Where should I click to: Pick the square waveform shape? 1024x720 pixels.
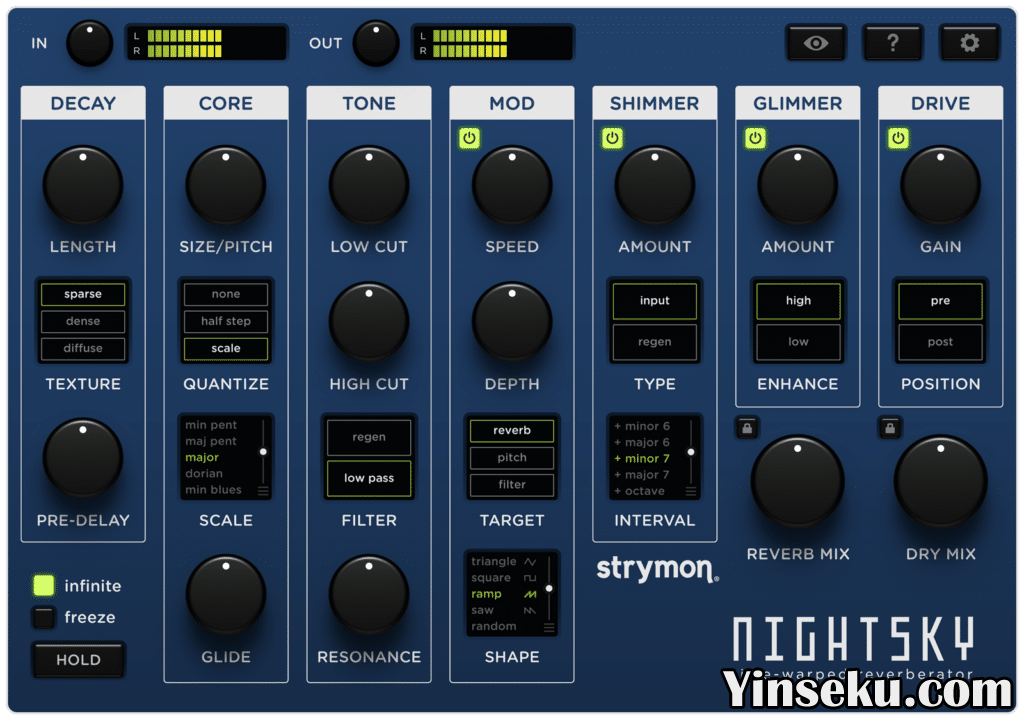[491, 578]
